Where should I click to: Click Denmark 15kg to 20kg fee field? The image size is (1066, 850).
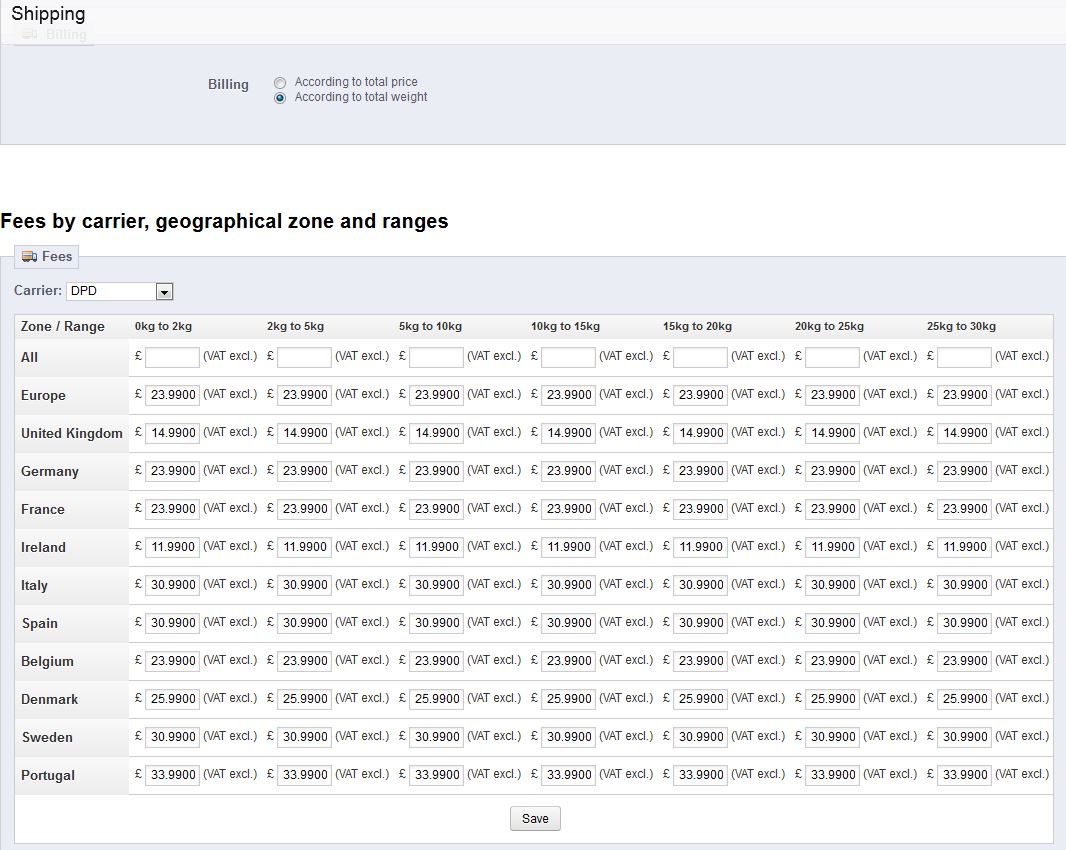tap(700, 700)
